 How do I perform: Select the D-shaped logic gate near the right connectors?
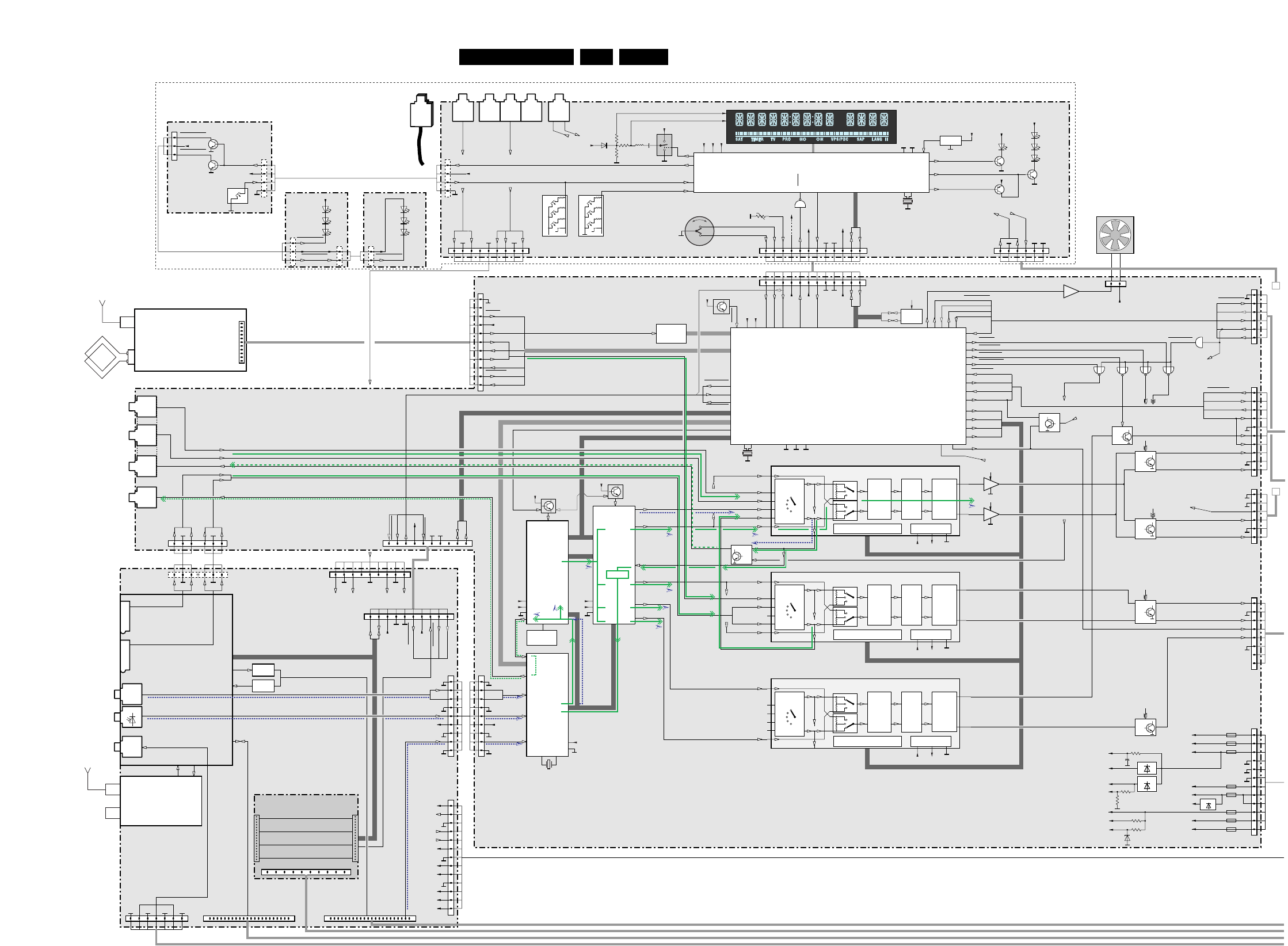(x=1199, y=342)
